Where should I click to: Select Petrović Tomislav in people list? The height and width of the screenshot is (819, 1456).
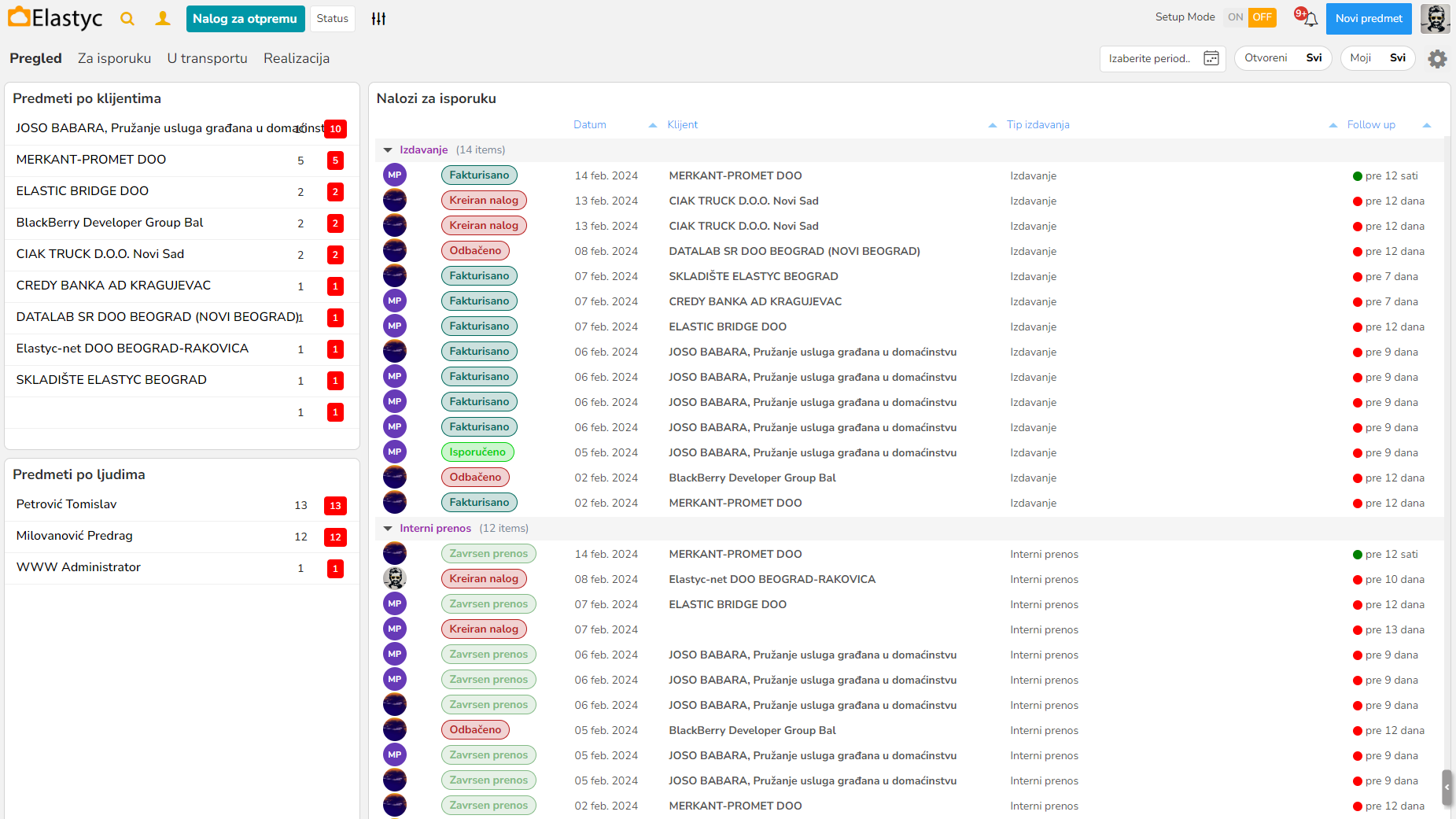(x=182, y=505)
